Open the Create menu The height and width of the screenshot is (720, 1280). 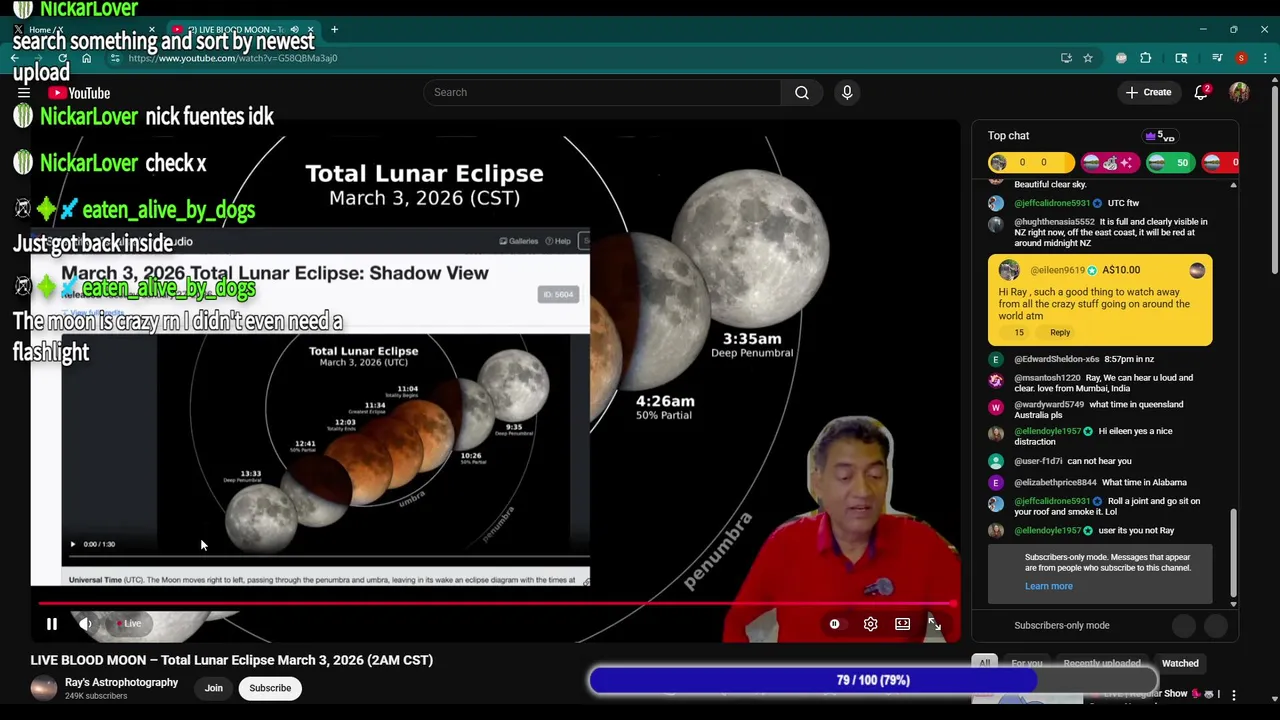point(1148,92)
